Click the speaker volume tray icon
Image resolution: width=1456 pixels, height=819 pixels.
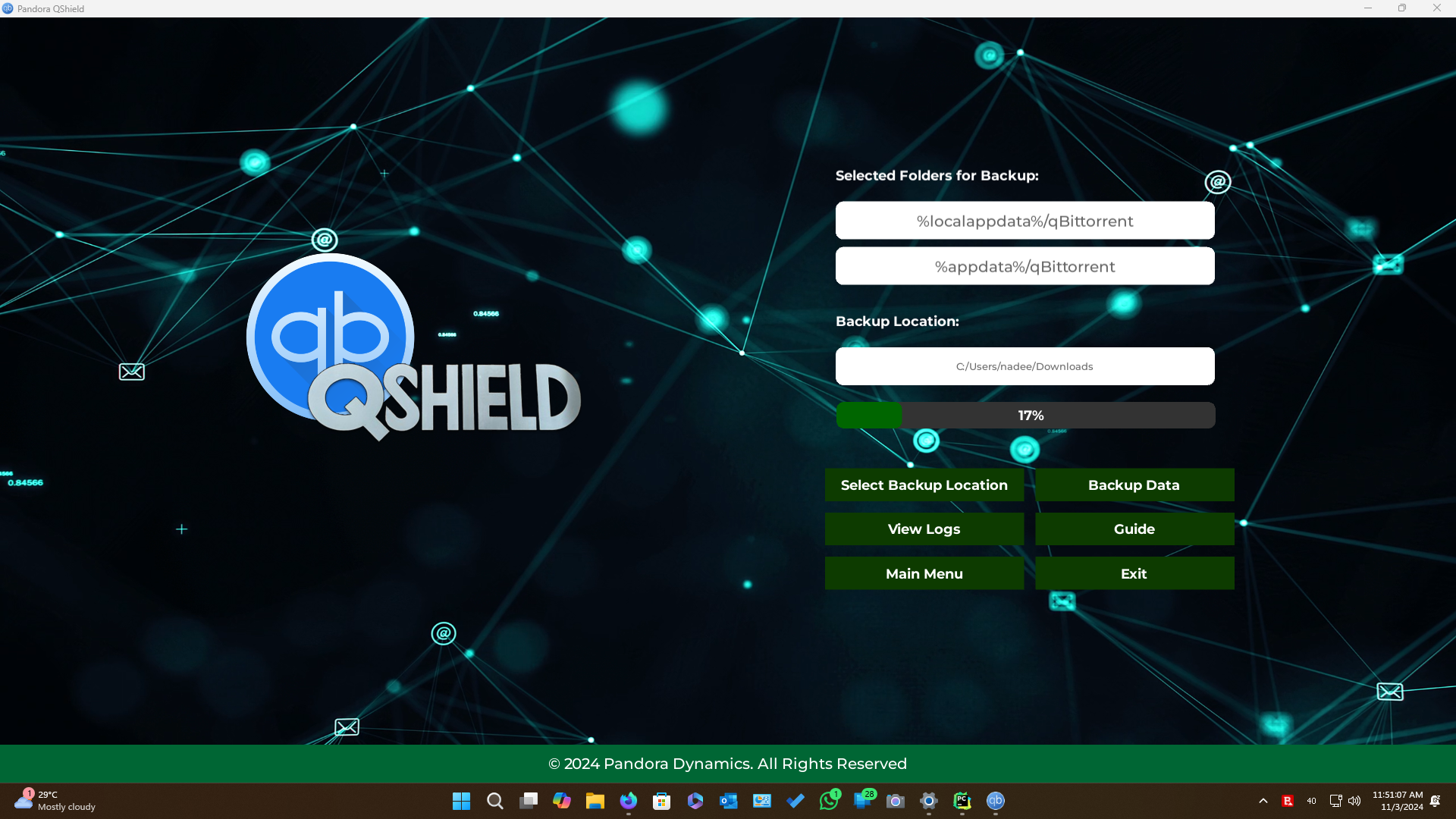pos(1354,801)
